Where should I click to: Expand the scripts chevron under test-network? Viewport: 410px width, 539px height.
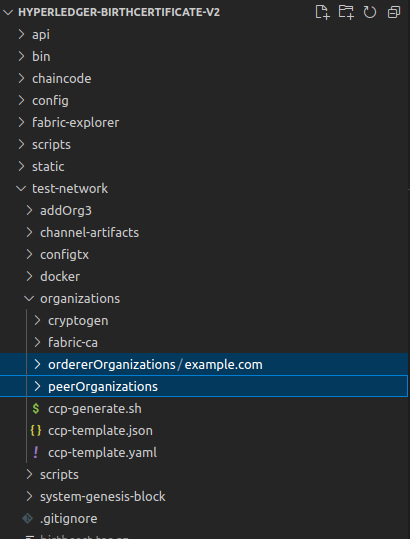click(30, 474)
